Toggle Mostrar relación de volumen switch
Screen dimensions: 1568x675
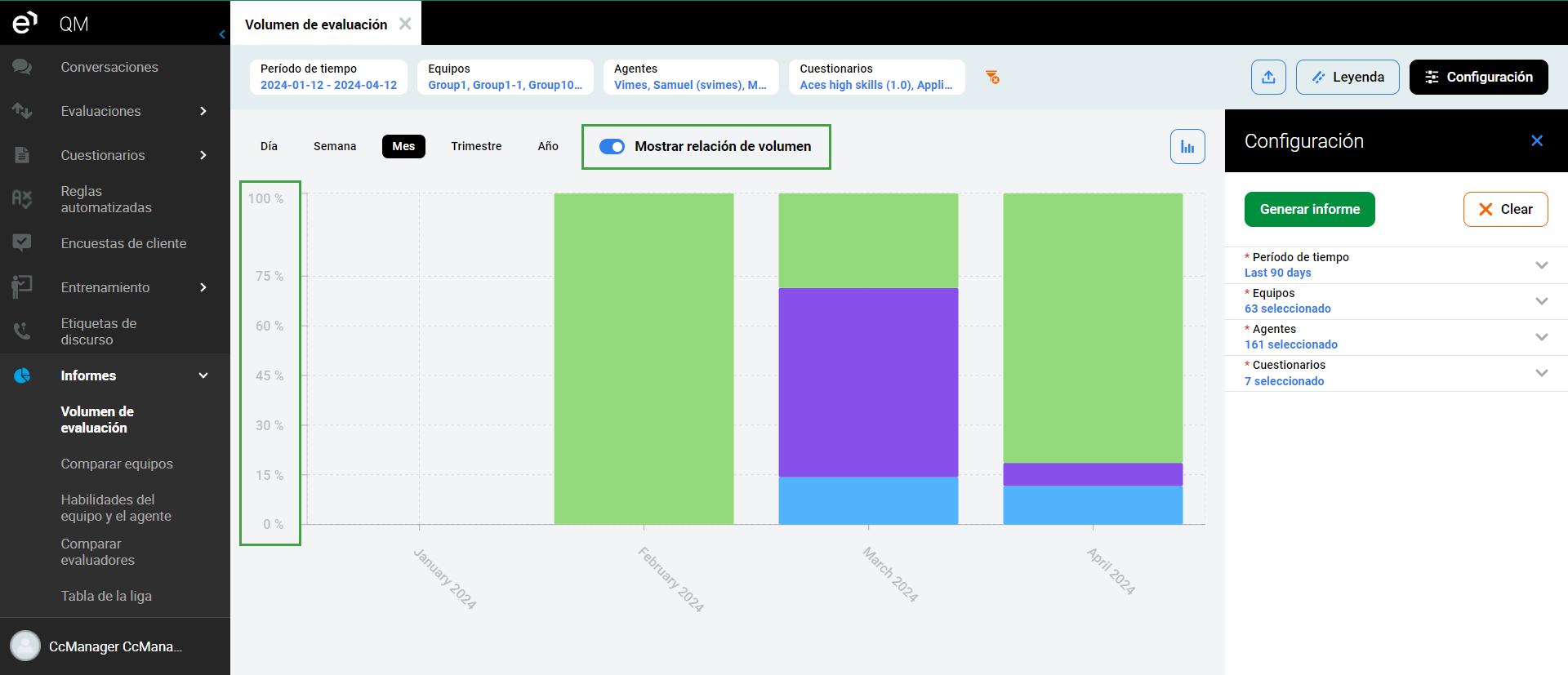[612, 147]
